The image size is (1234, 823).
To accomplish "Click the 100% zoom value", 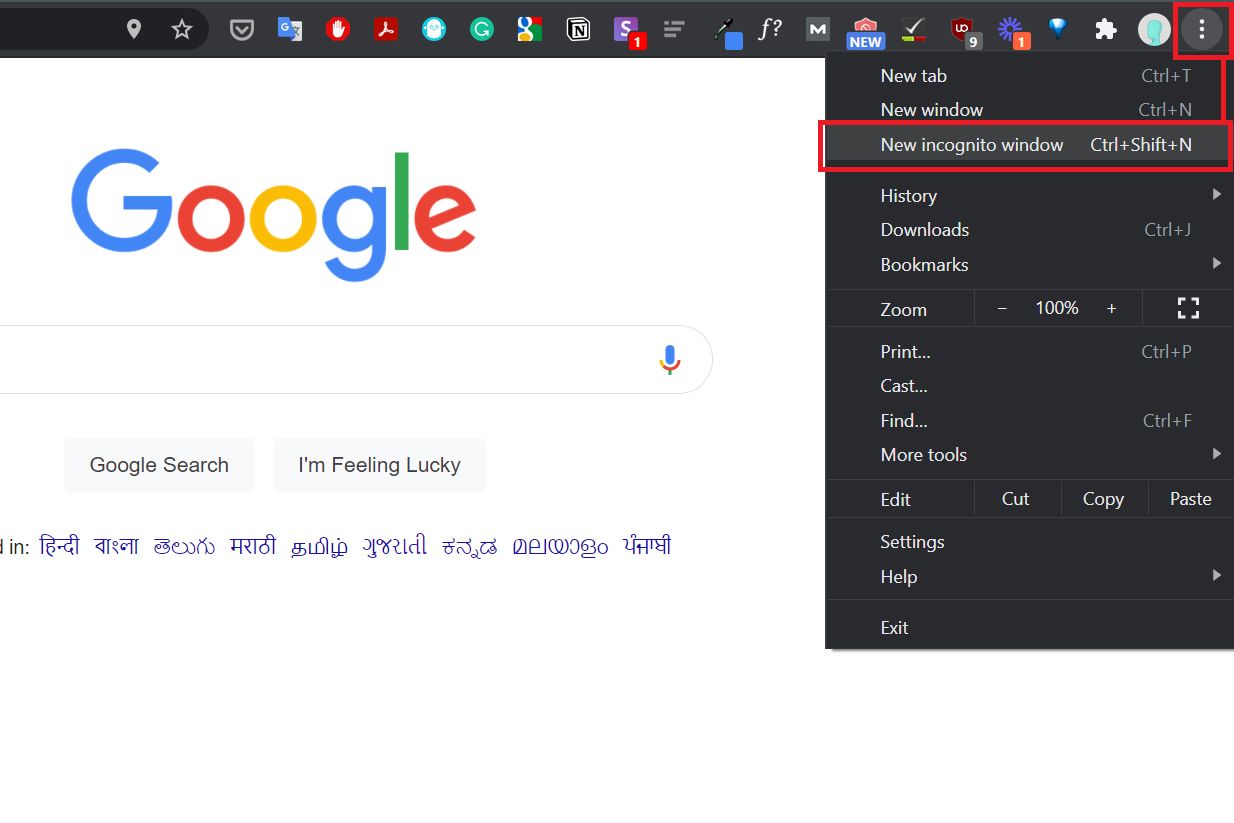I will pyautogui.click(x=1057, y=308).
